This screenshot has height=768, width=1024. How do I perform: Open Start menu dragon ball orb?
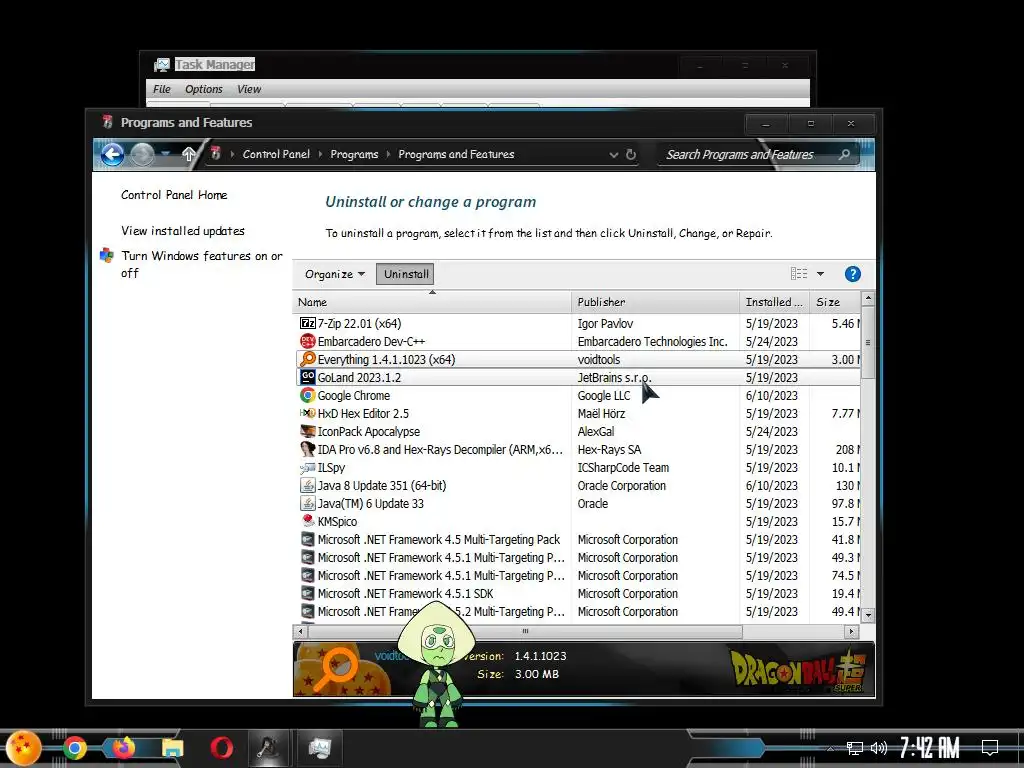(x=24, y=748)
